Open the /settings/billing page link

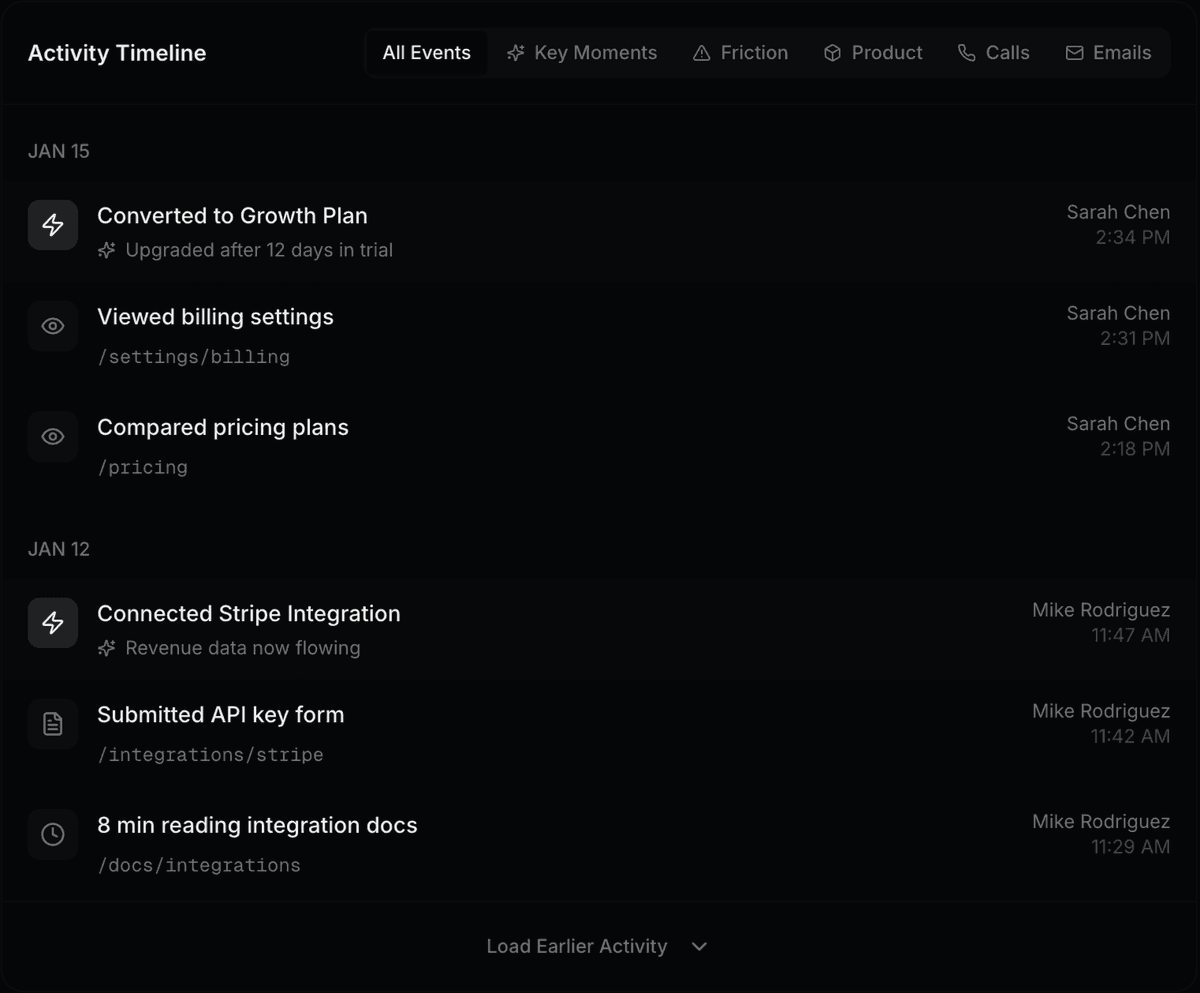point(193,357)
